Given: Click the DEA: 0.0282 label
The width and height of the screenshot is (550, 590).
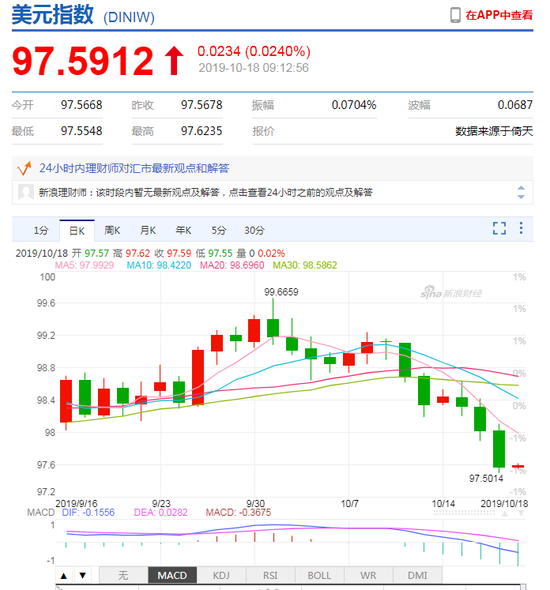Looking at the screenshot, I should [x=161, y=512].
